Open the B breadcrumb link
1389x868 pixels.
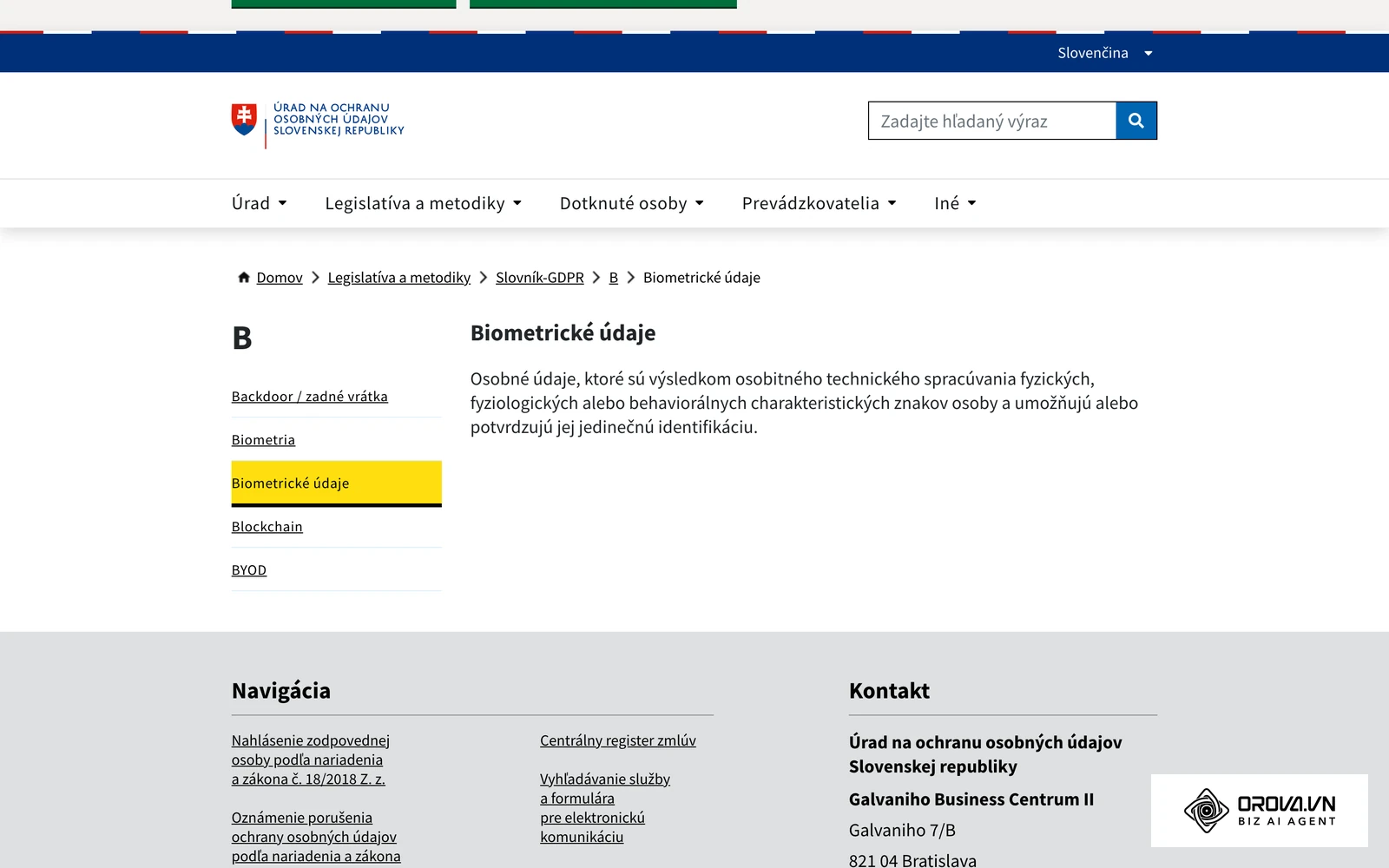click(x=614, y=278)
